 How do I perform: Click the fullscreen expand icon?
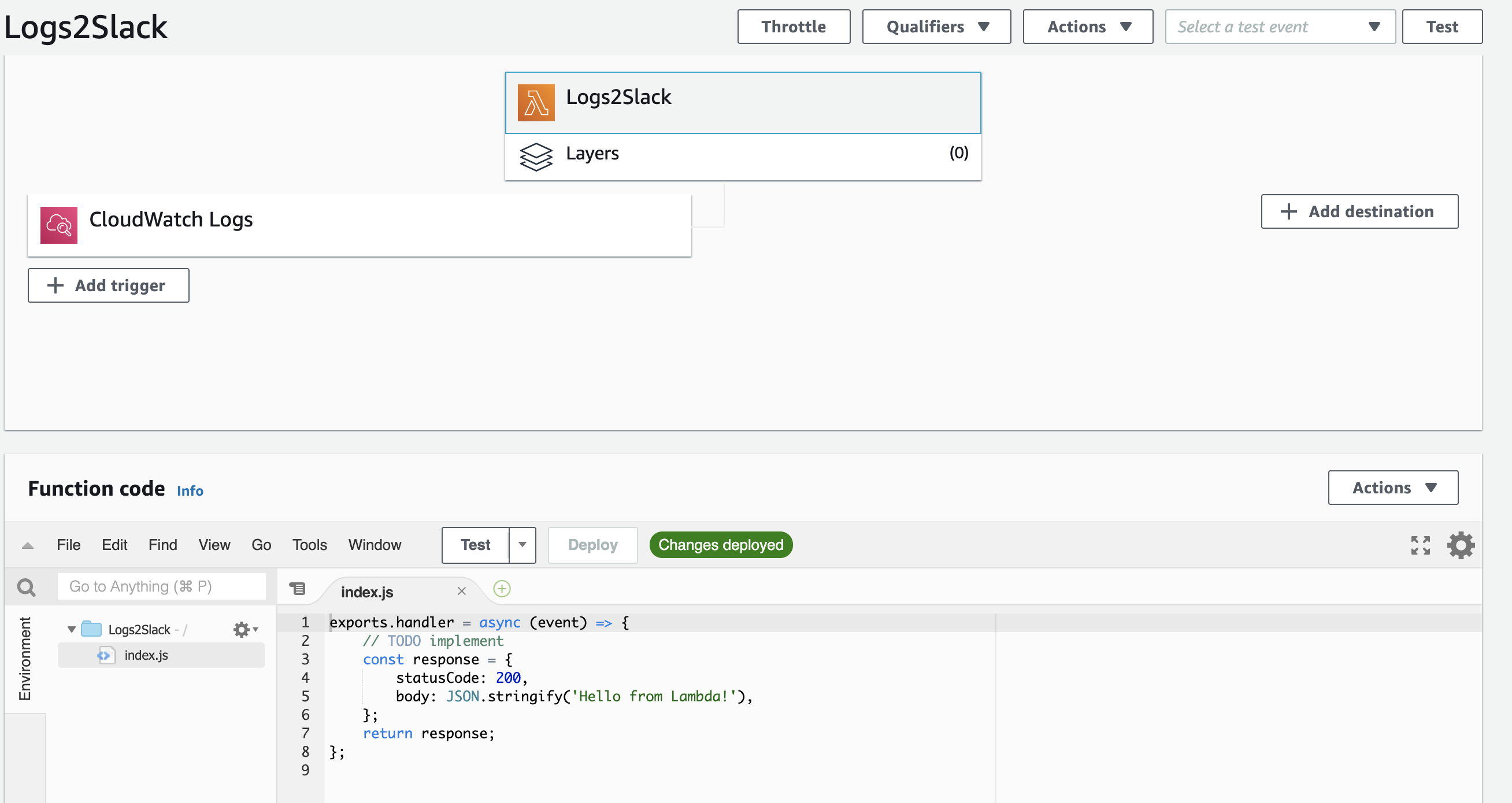[1420, 544]
